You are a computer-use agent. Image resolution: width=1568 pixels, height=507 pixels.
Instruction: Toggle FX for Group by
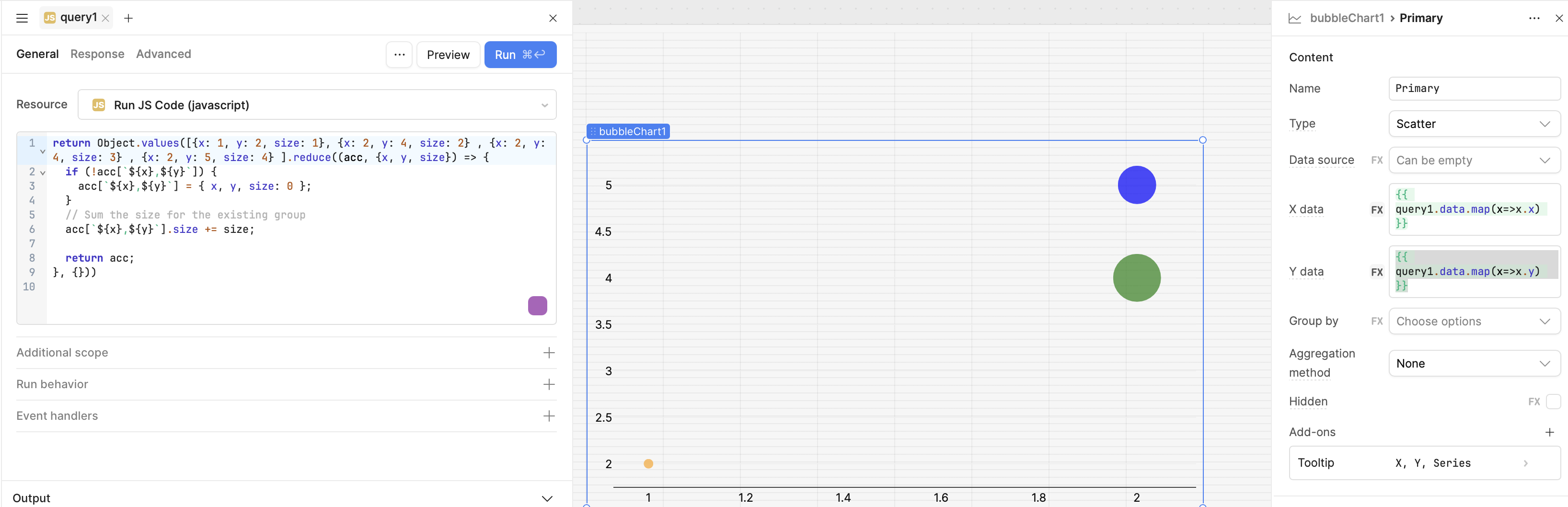(1377, 322)
